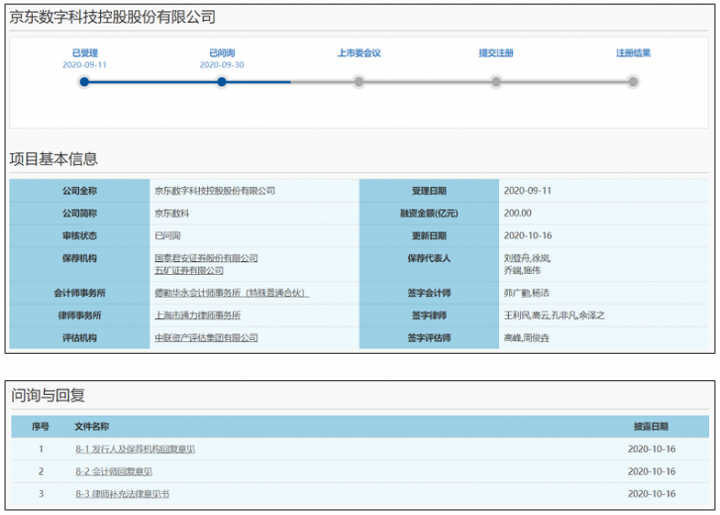The image size is (720, 515).
Task: Click the 签字会计师 label cell
Action: [x=429, y=293]
